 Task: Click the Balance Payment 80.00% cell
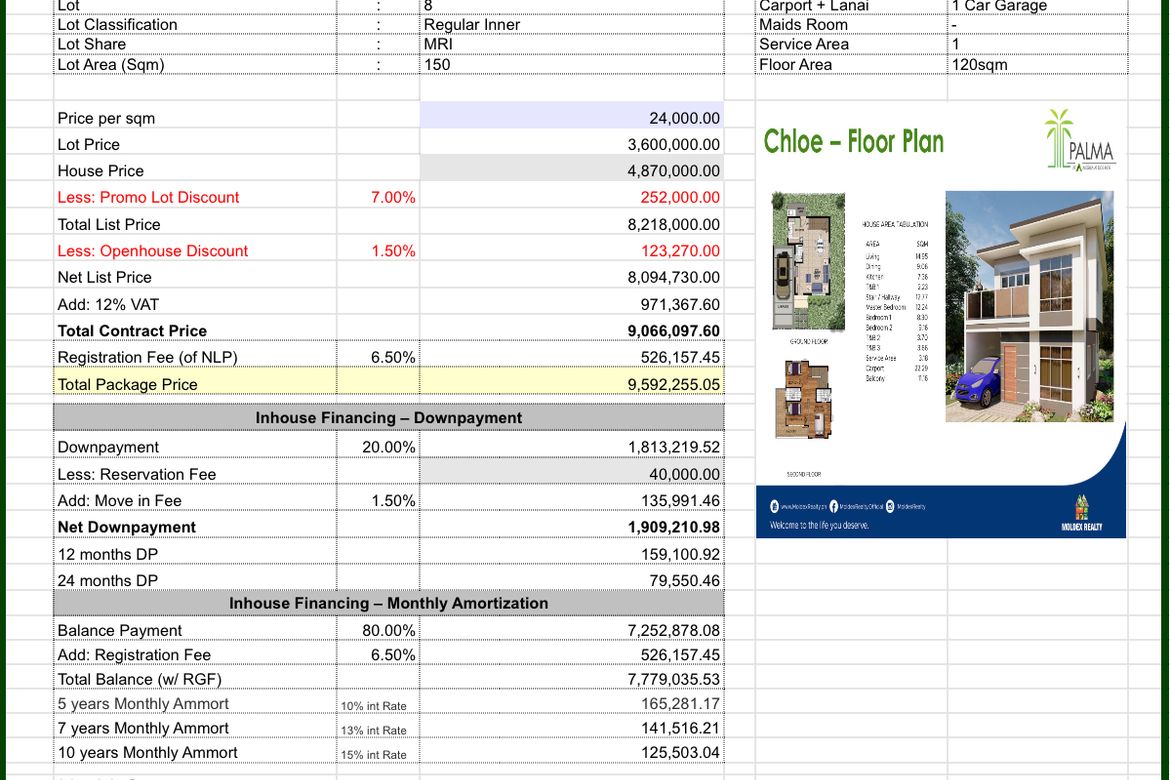click(x=378, y=630)
